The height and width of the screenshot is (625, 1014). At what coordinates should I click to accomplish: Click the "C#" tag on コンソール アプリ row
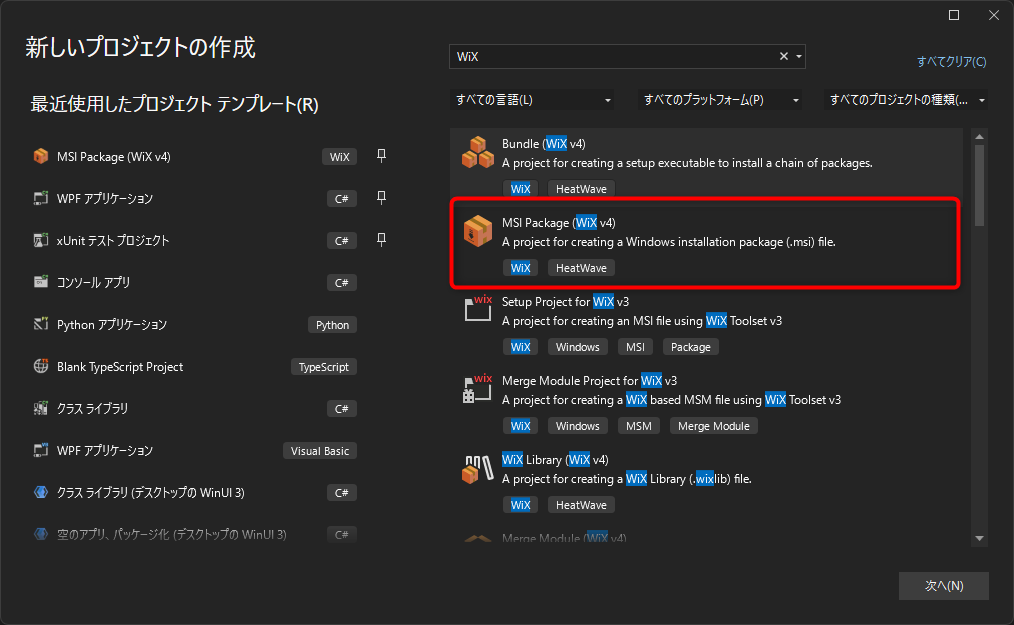pyautogui.click(x=341, y=283)
